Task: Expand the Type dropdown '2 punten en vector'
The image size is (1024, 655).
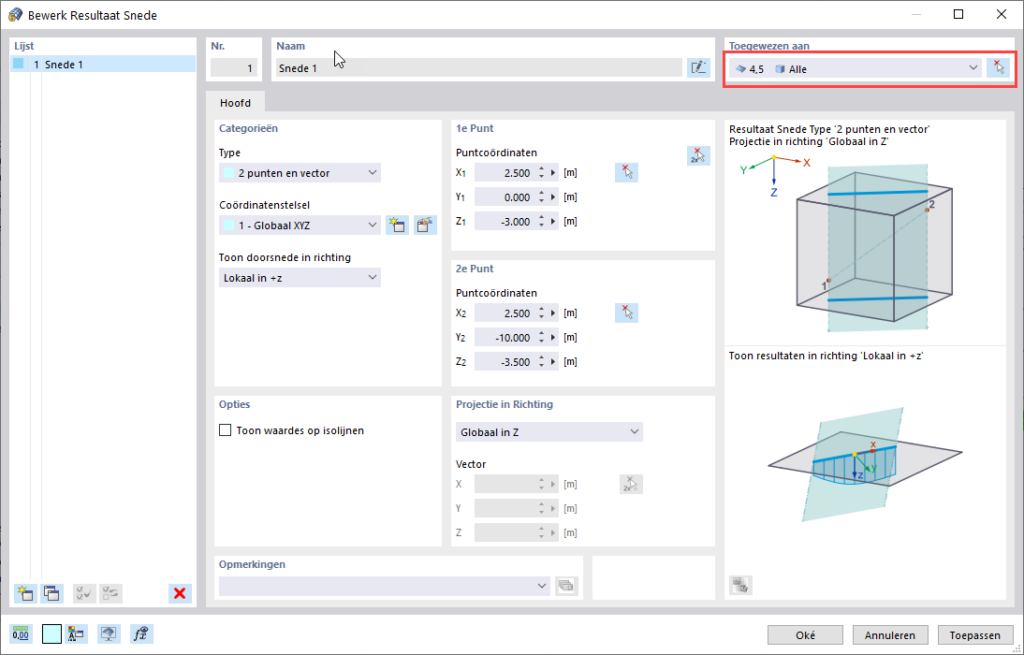Action: coord(300,173)
